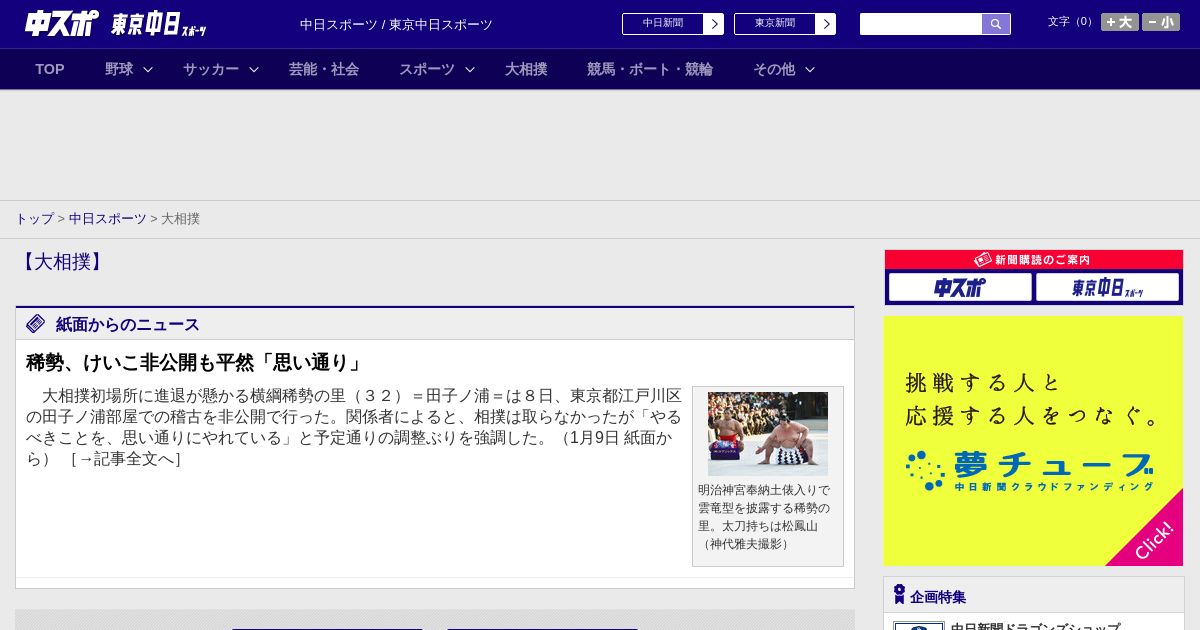The height and width of the screenshot is (630, 1200).
Task: Expand the スポーツ dropdown chevron
Action: 470,69
